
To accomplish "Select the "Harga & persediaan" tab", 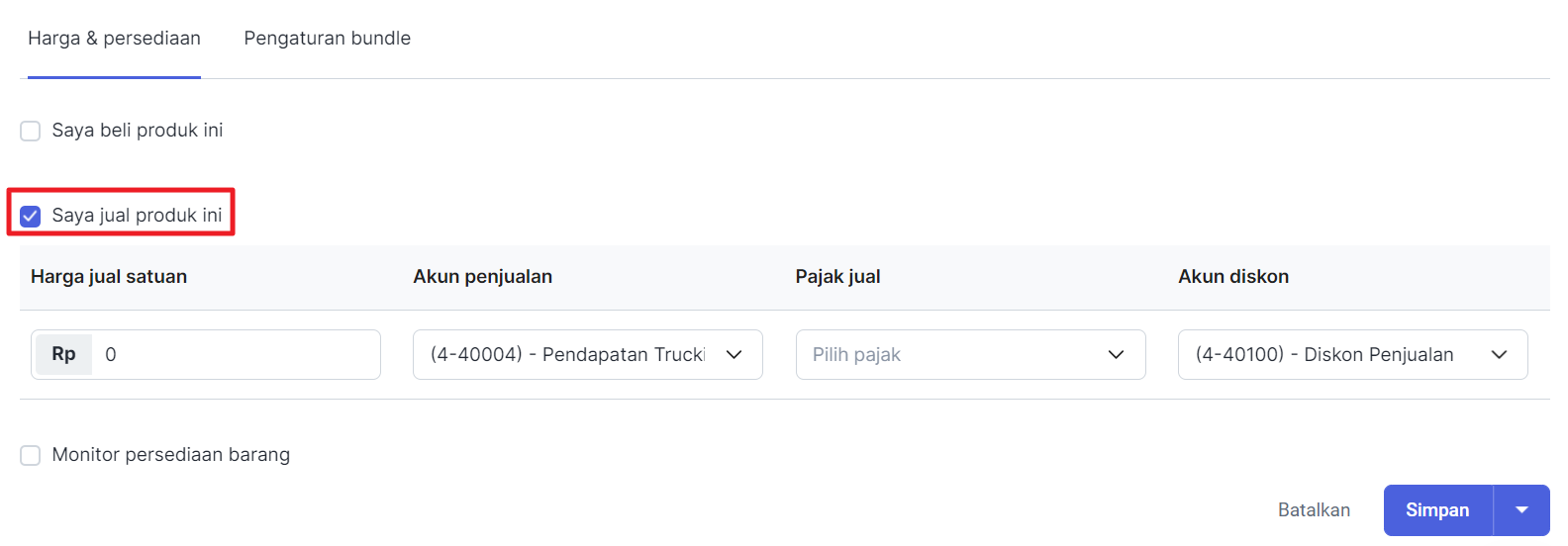I will tap(114, 39).
